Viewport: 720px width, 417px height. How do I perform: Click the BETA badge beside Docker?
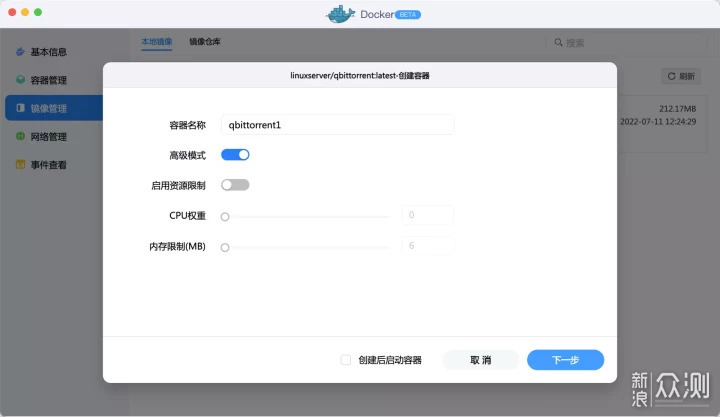(x=408, y=15)
